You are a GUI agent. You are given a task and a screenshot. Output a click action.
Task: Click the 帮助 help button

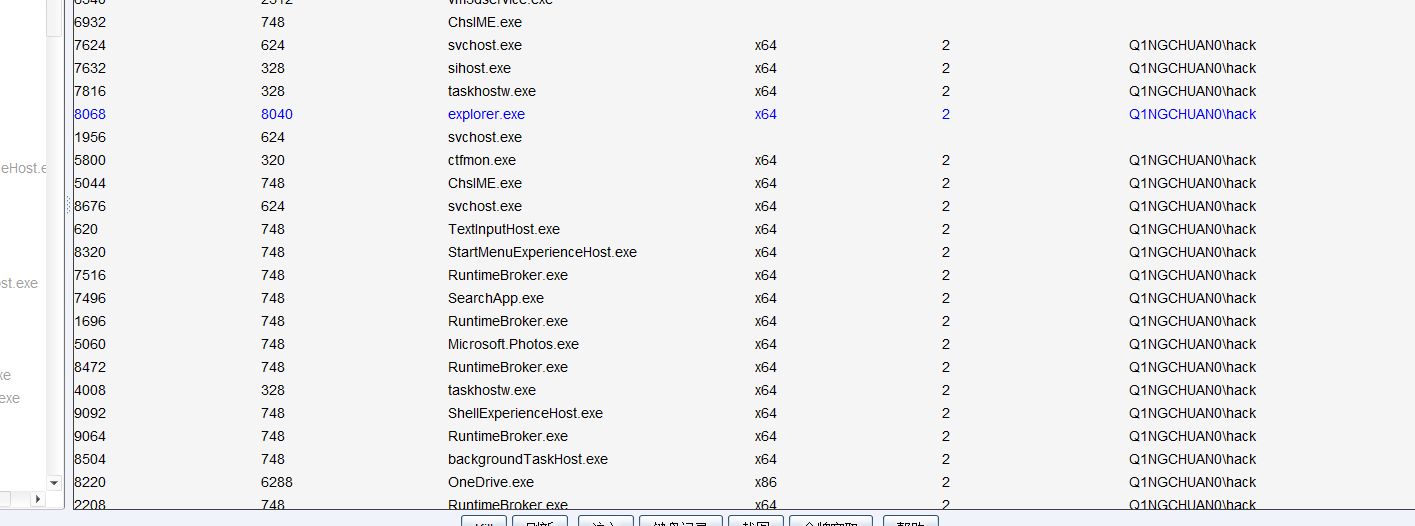click(910, 522)
